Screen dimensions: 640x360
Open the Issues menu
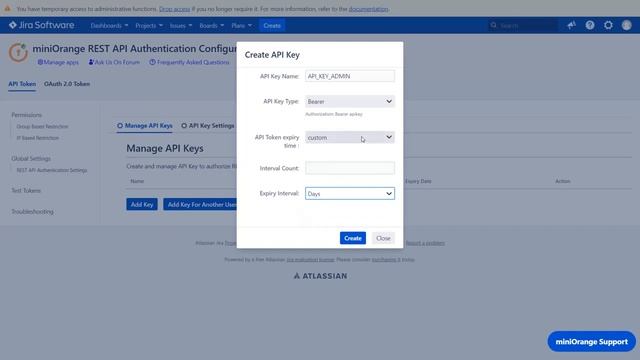(180, 26)
